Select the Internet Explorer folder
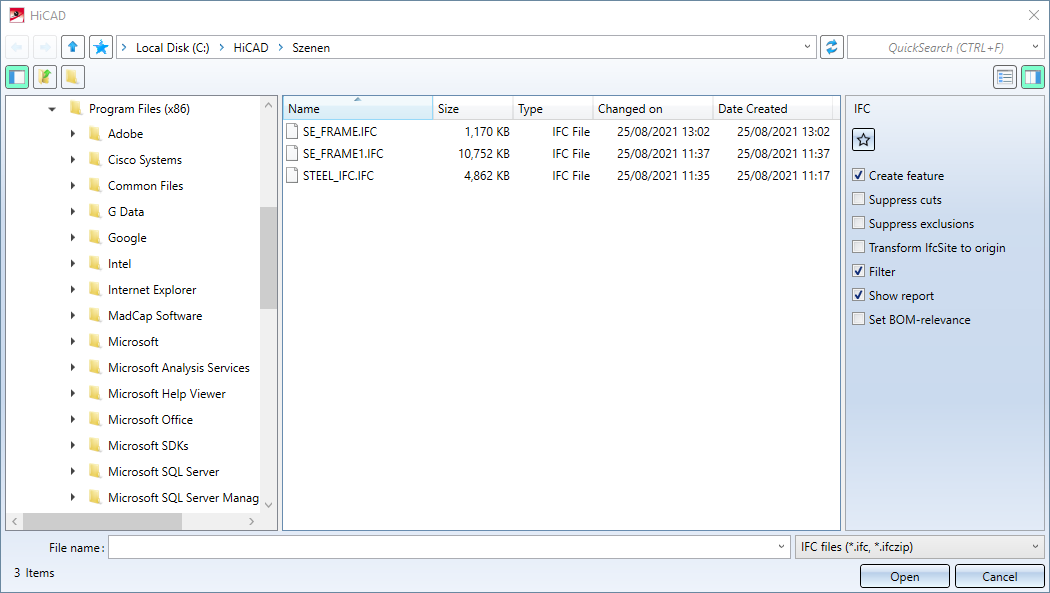Viewport: 1050px width, 593px height. pos(152,290)
